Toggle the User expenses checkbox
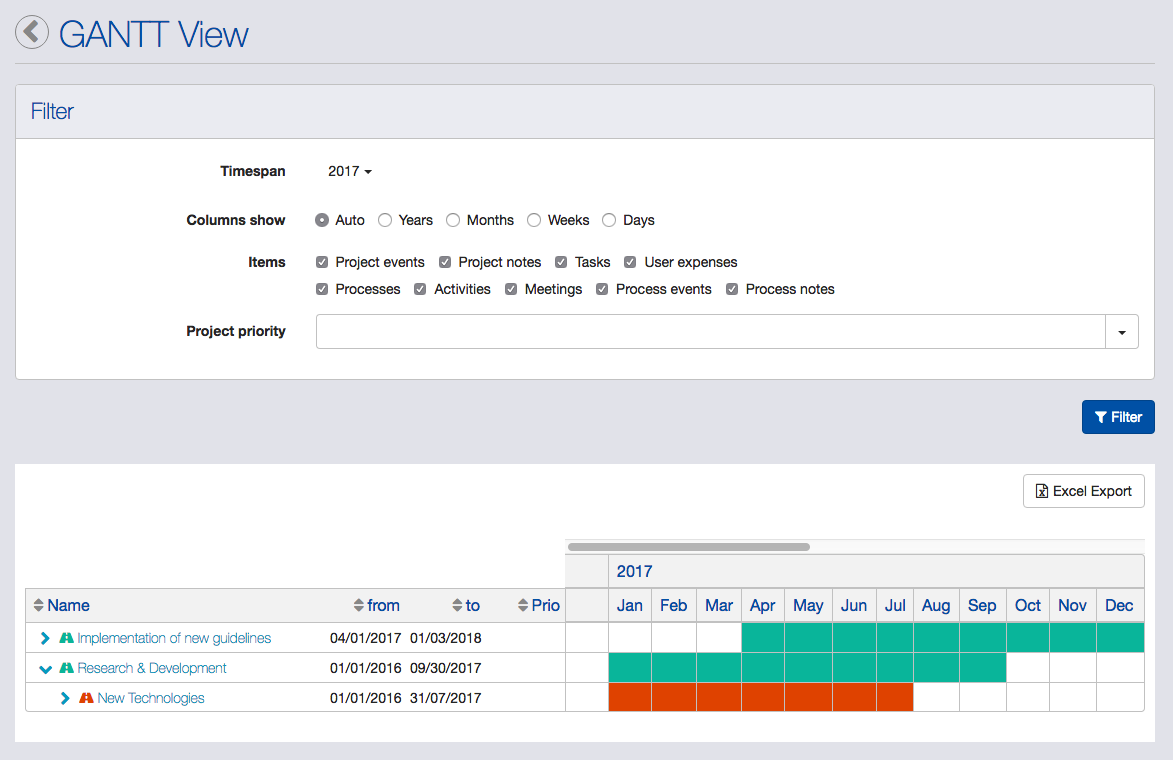This screenshot has height=760, width=1173. (630, 262)
